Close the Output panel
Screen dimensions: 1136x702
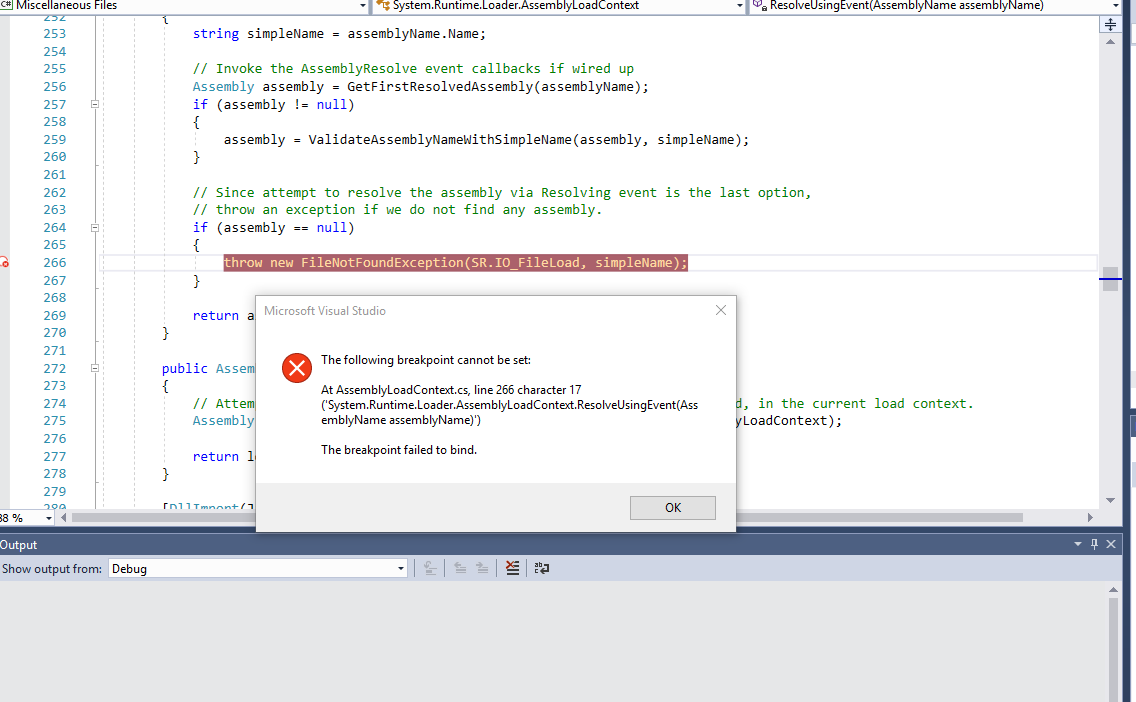pyautogui.click(x=1111, y=544)
